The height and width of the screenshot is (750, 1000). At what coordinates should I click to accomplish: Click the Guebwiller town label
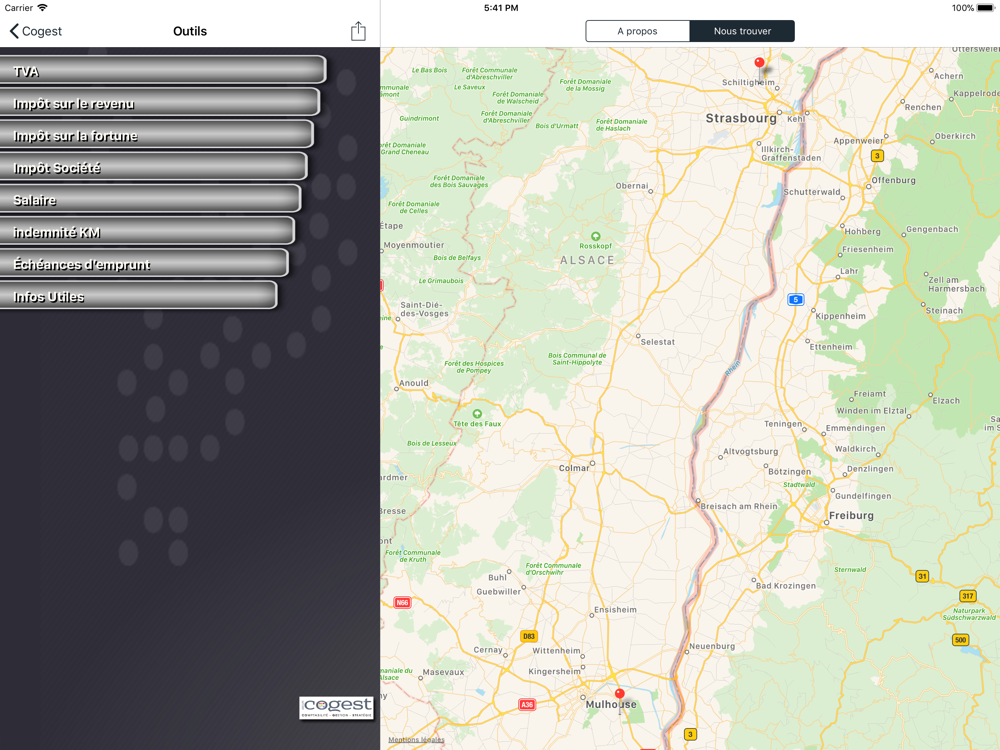[x=499, y=592]
